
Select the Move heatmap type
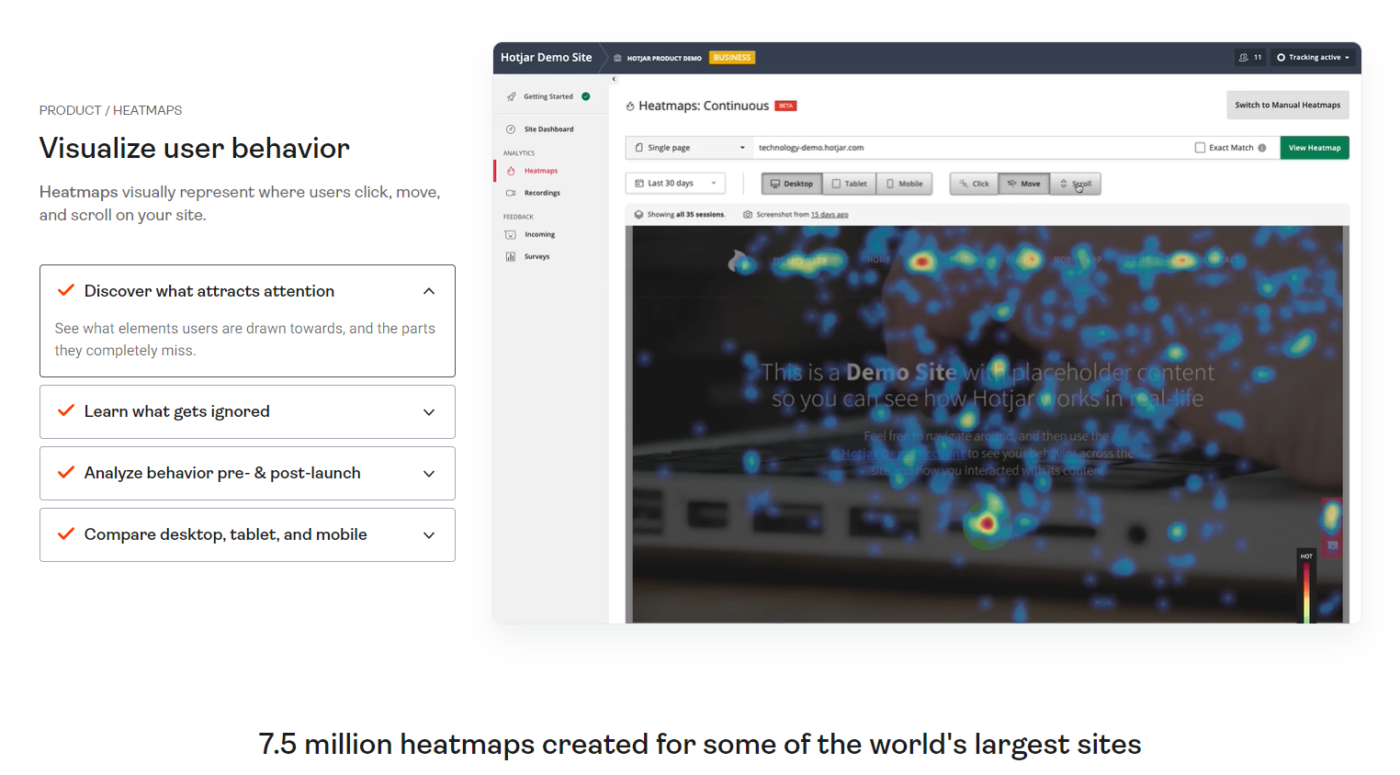click(x=1024, y=184)
